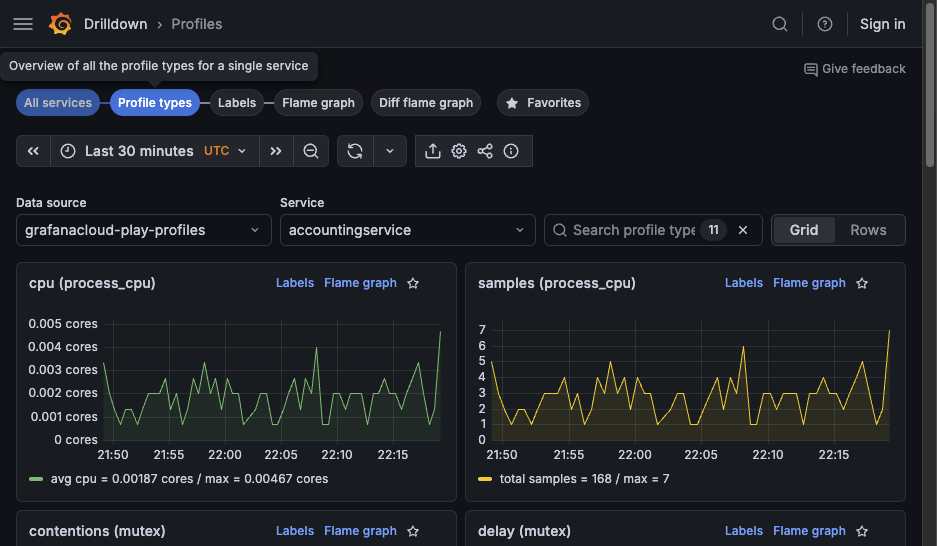Viewport: 937px width, 546px height.
Task: Click the green avg cpu legend swatch
Action: [37, 479]
